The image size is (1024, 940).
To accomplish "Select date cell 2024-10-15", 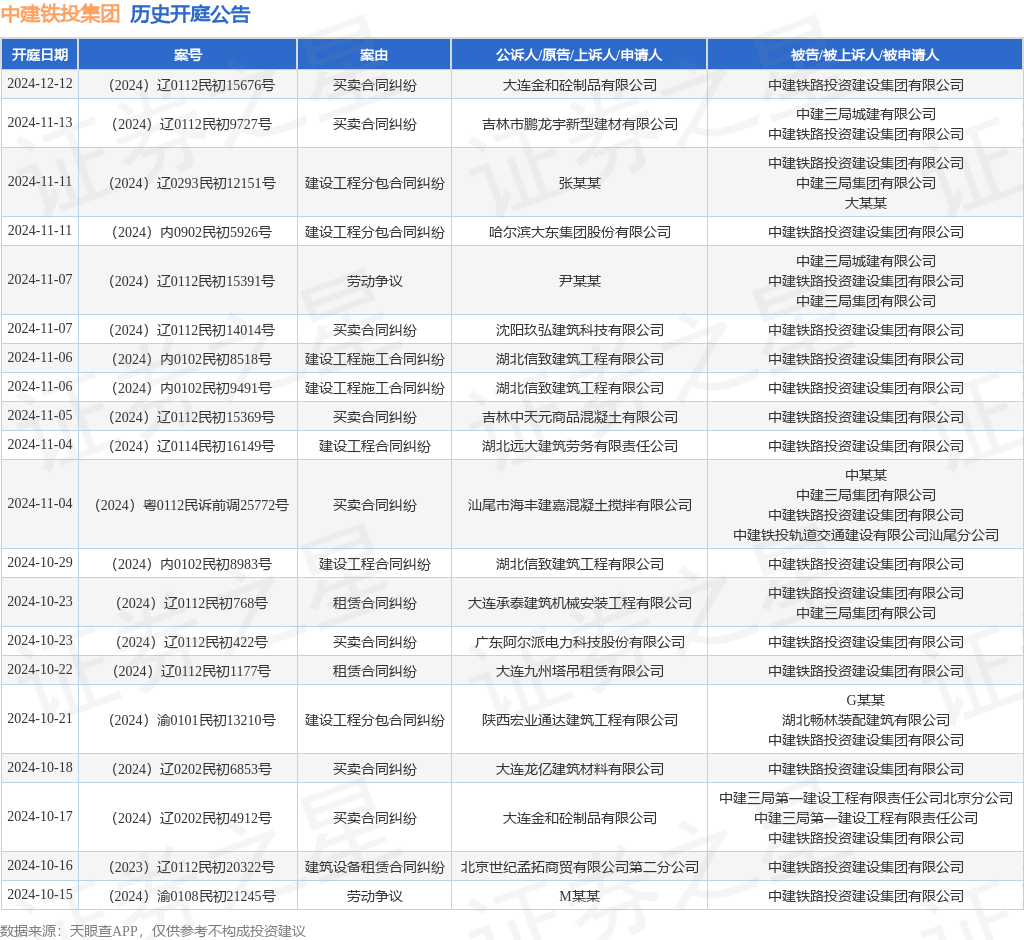I will [40, 894].
